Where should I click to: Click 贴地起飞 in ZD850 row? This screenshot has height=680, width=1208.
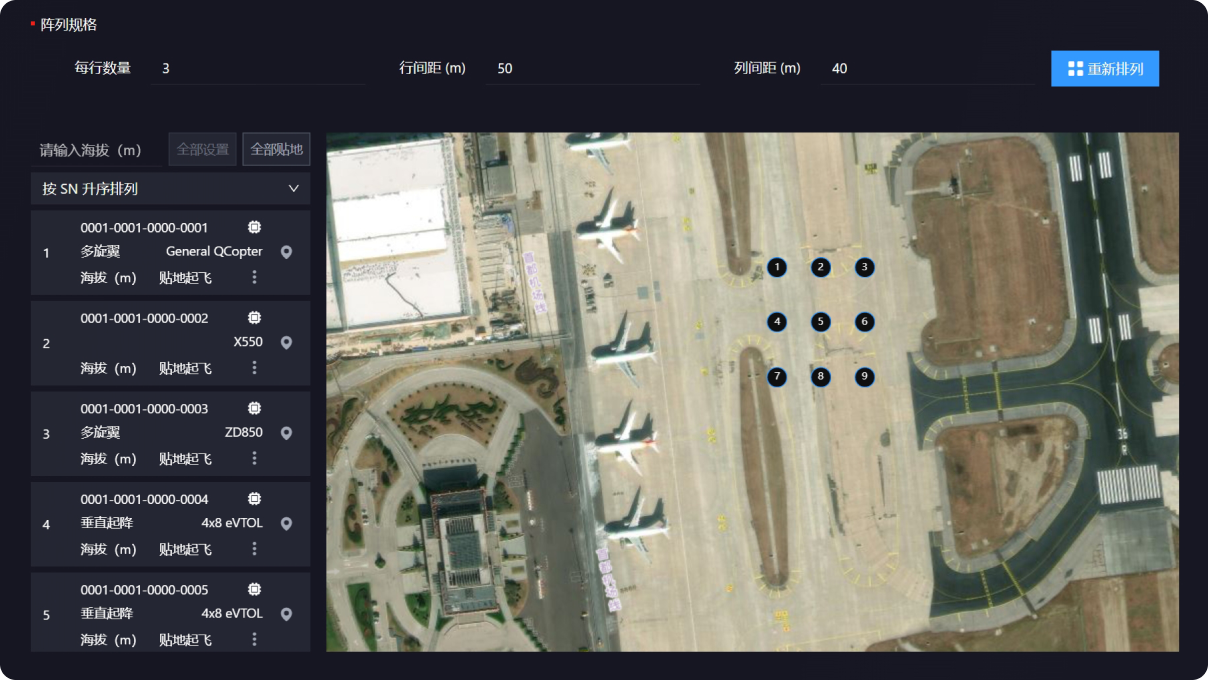pyautogui.click(x=186, y=458)
